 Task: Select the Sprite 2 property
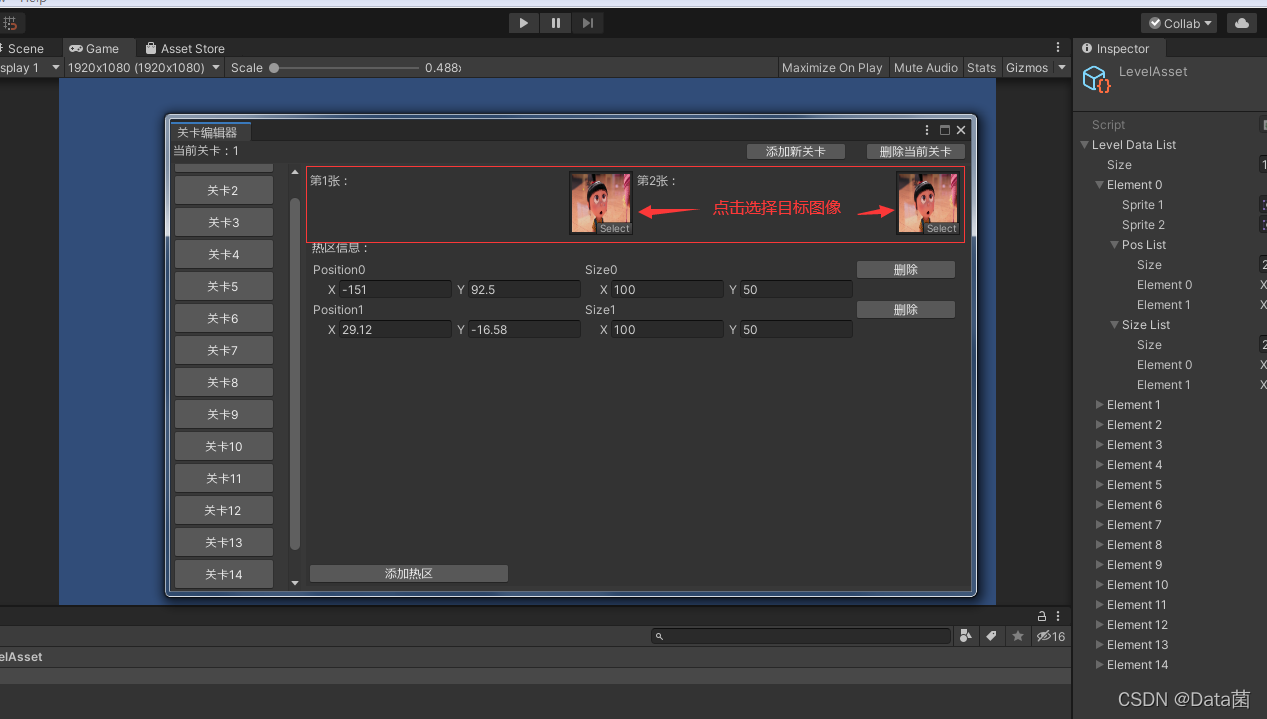[x=1142, y=225]
